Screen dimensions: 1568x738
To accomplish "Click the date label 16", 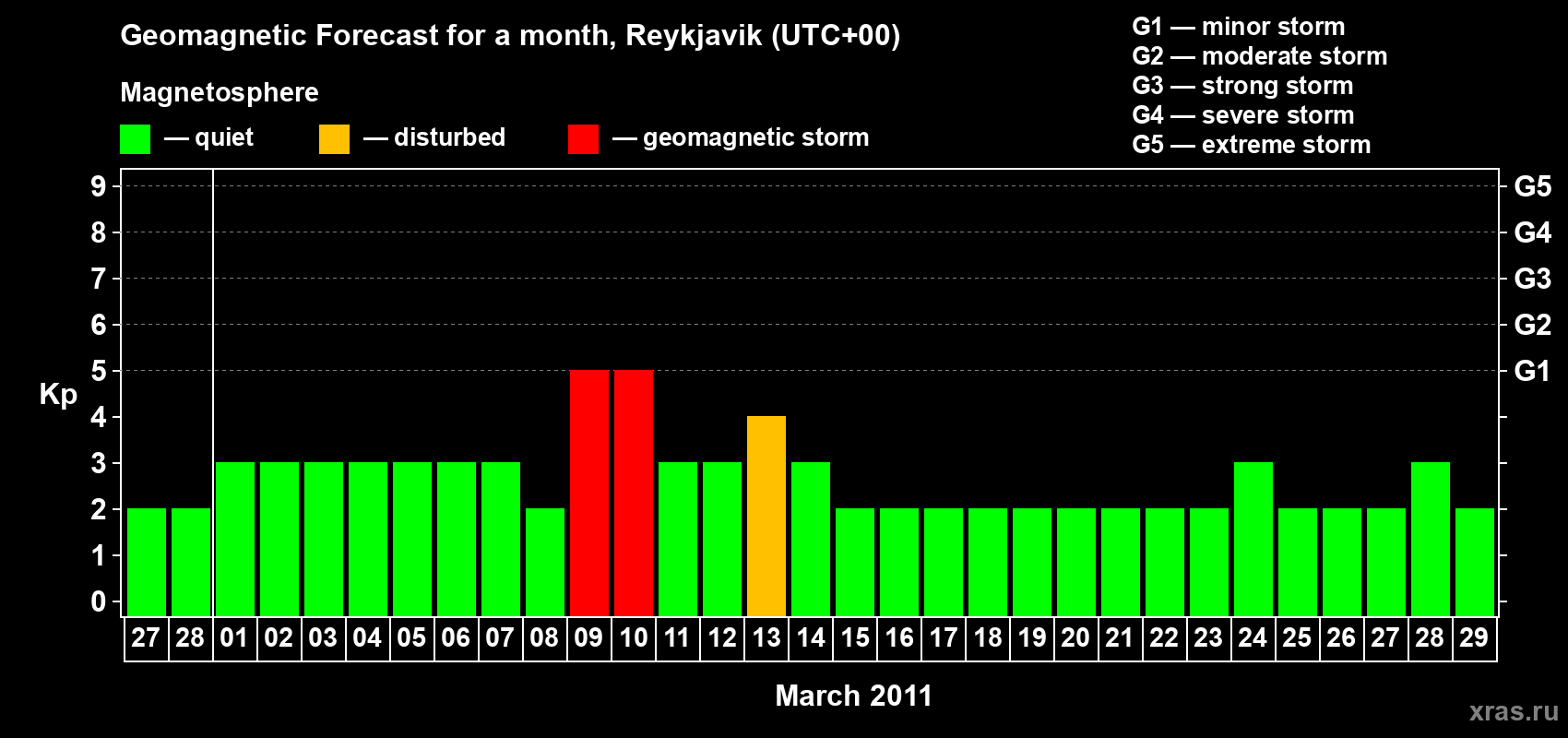I will point(899,638).
